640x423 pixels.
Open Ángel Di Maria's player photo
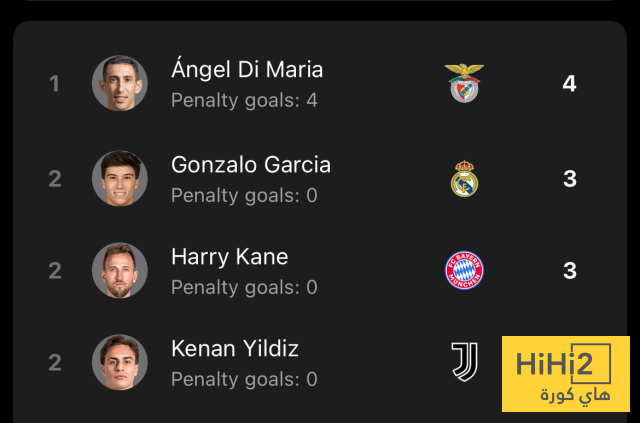pos(120,83)
